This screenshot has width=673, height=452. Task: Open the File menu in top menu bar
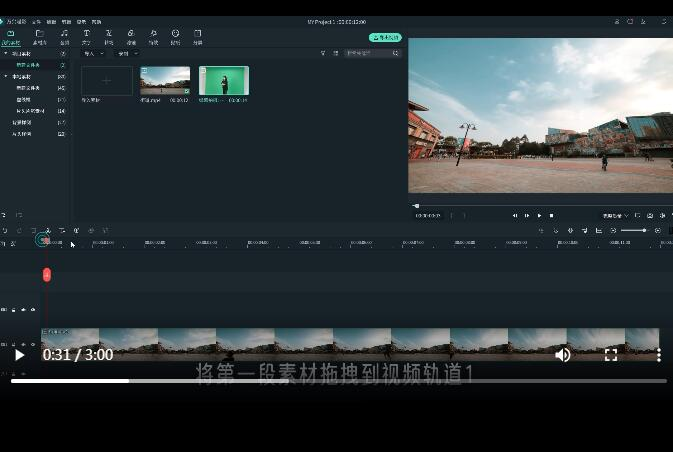[37, 21]
